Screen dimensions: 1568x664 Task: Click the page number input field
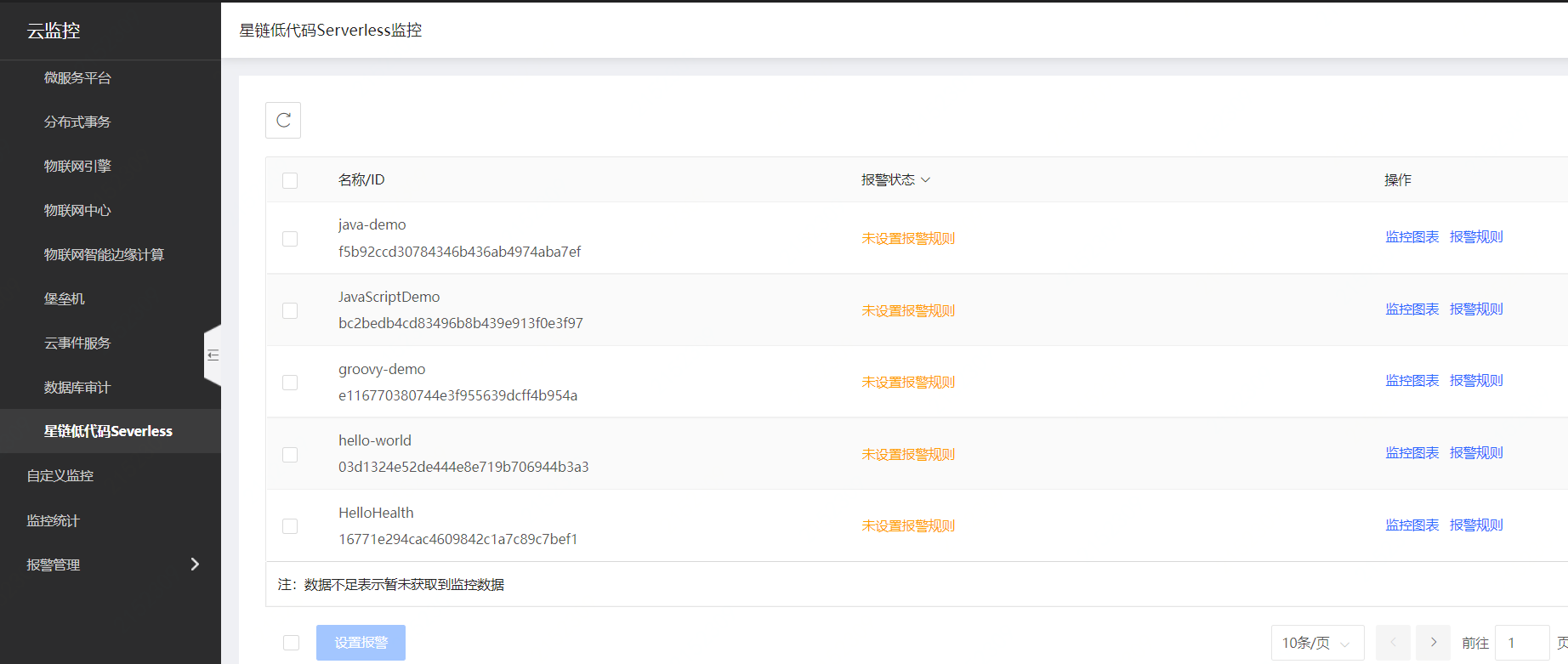(x=1522, y=643)
